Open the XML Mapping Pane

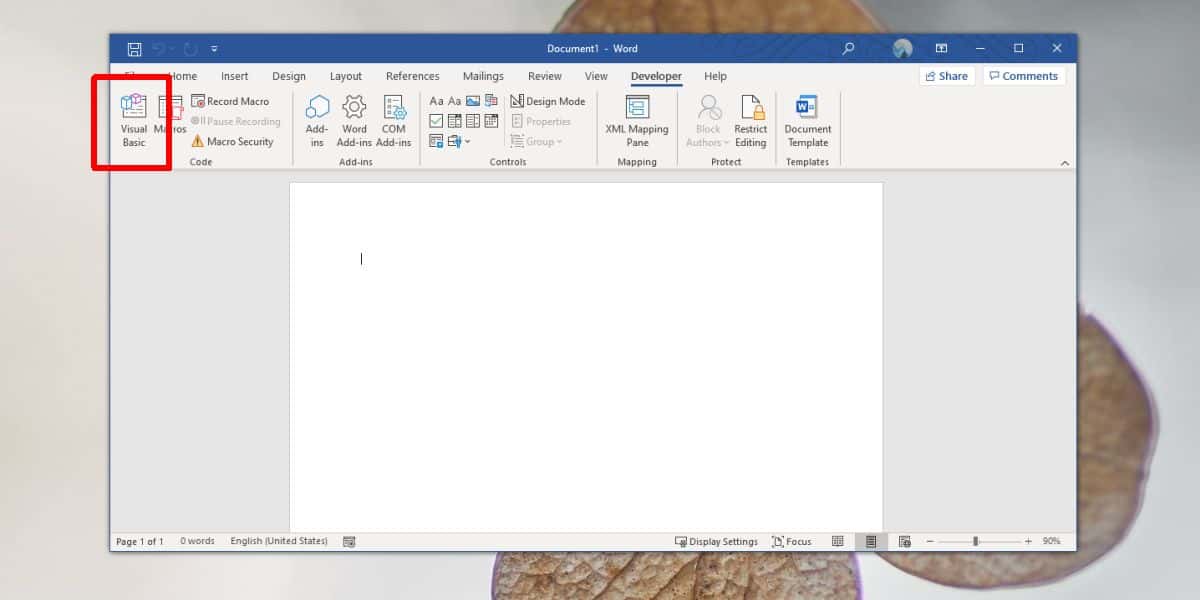(x=637, y=120)
